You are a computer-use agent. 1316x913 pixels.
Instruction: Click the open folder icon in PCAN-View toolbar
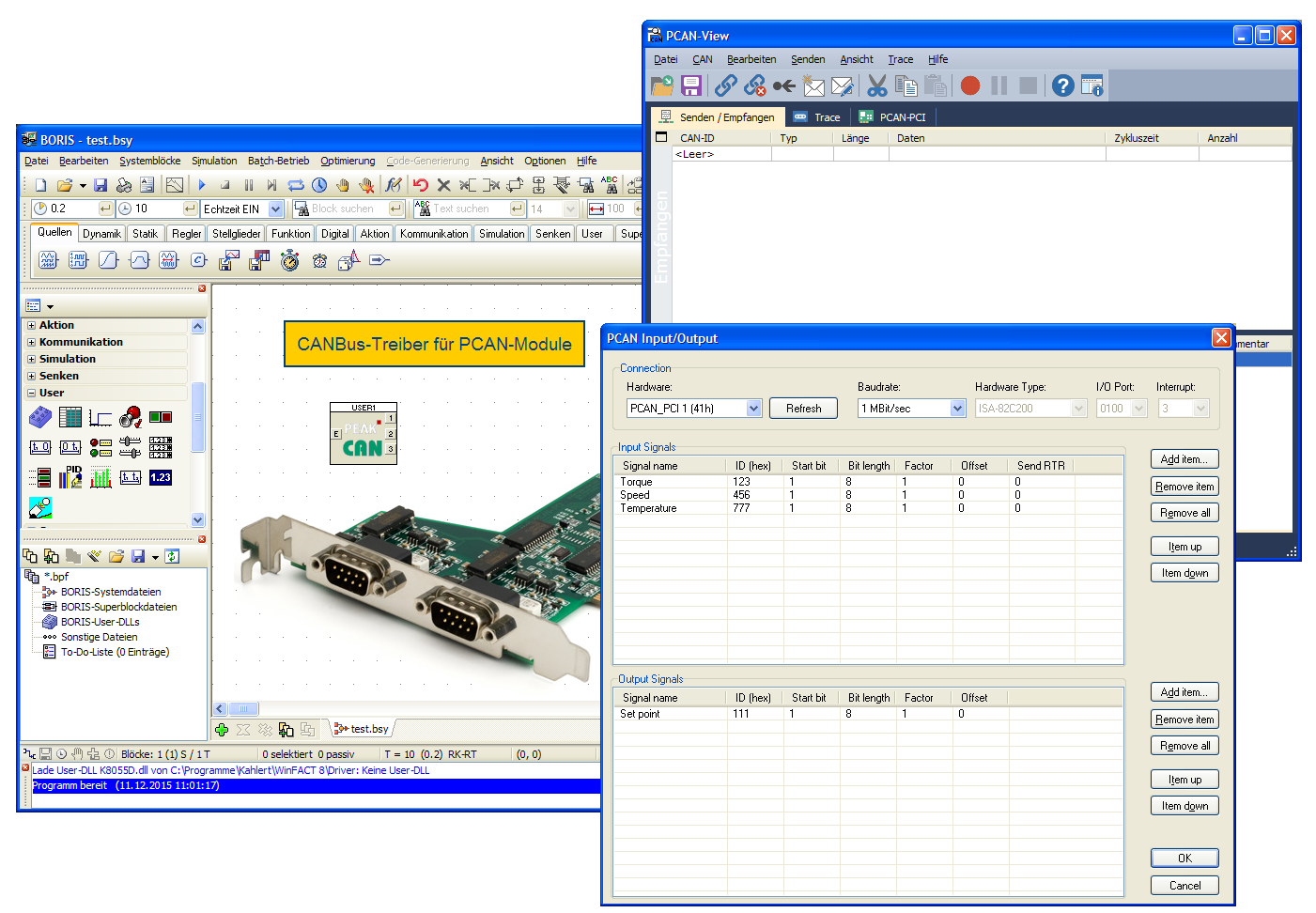662,85
